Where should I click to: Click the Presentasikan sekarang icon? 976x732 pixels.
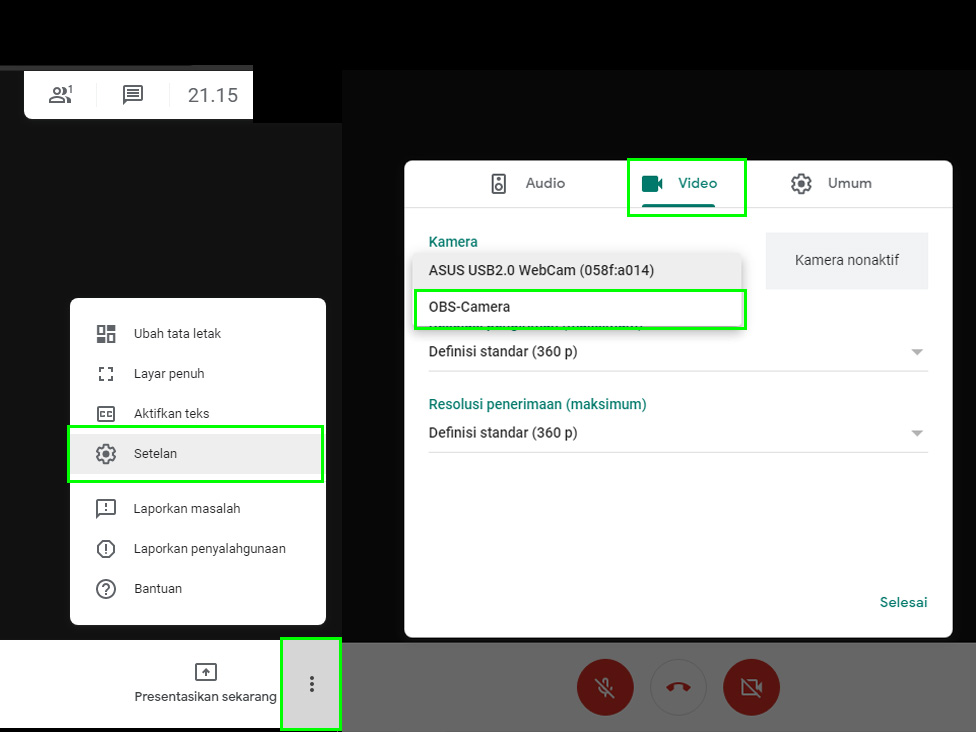pos(204,670)
